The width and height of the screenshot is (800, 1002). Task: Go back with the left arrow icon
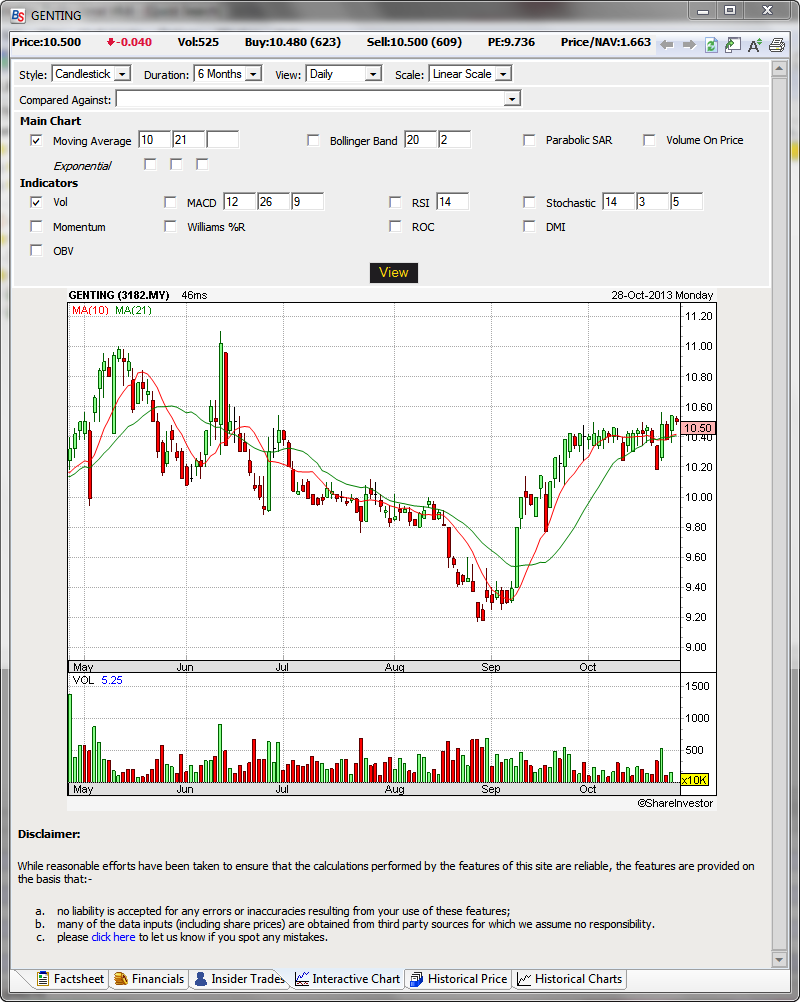click(666, 45)
